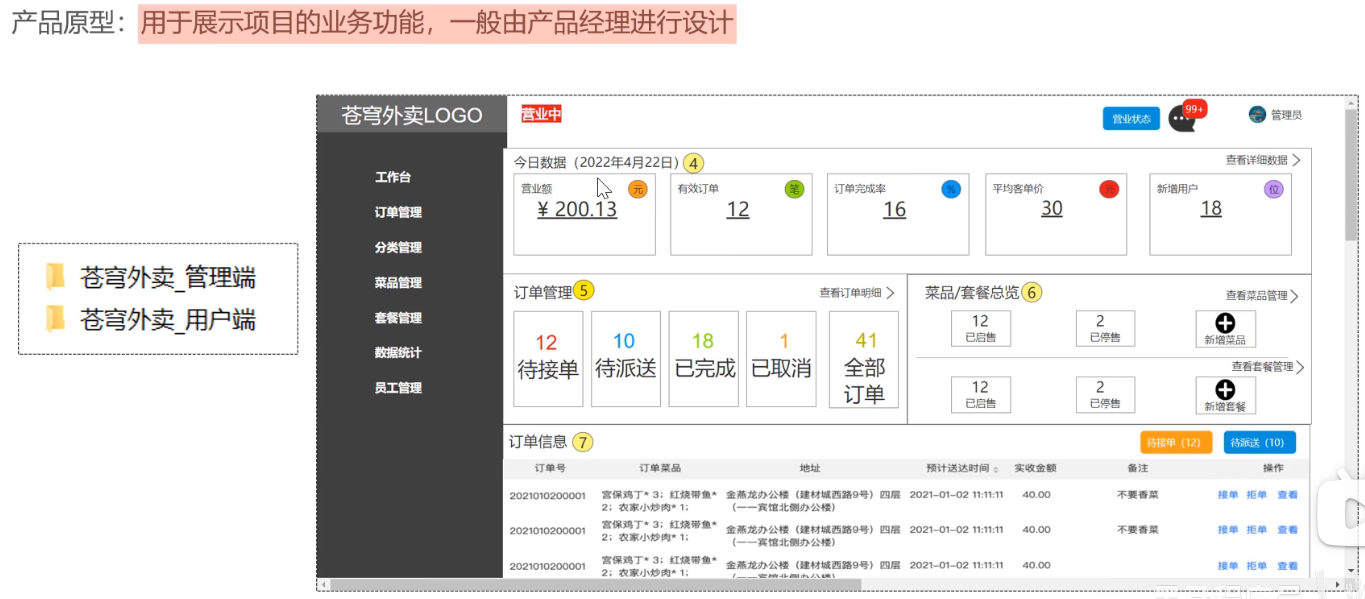The height and width of the screenshot is (599, 1365).
Task: Click the administrator avatar icon
Action: tap(1257, 115)
